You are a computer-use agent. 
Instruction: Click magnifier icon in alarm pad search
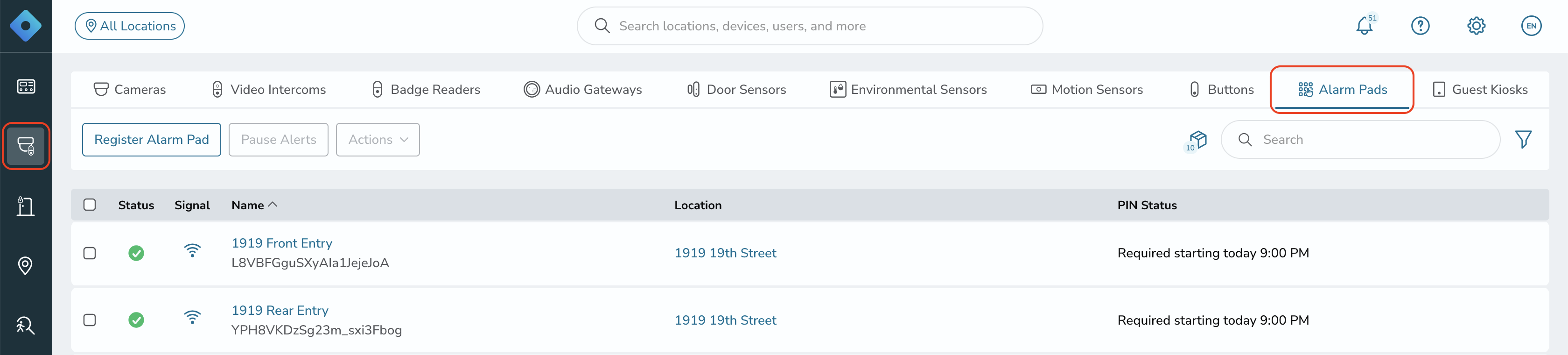[1245, 140]
